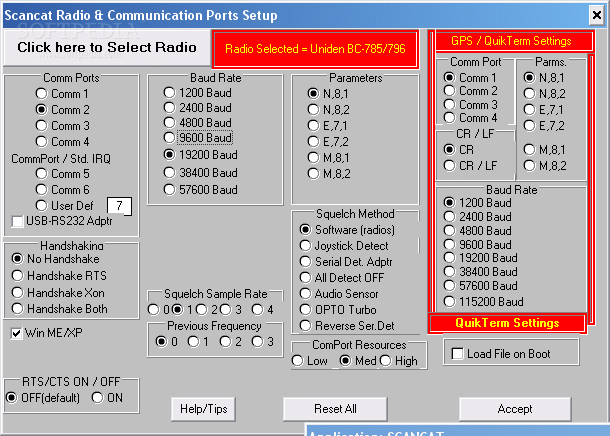This screenshot has height=436, width=610.
Task: Select OPTO Turbo squelch method
Action: pyautogui.click(x=338, y=310)
